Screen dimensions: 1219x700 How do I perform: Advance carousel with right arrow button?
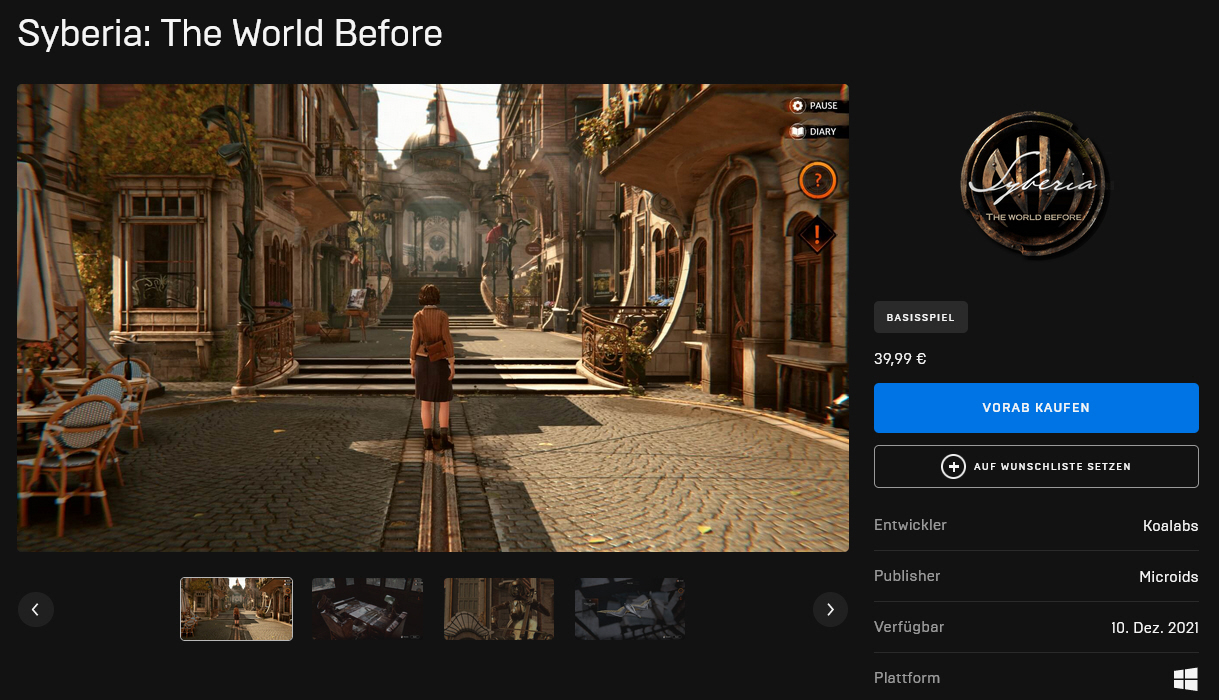[830, 609]
